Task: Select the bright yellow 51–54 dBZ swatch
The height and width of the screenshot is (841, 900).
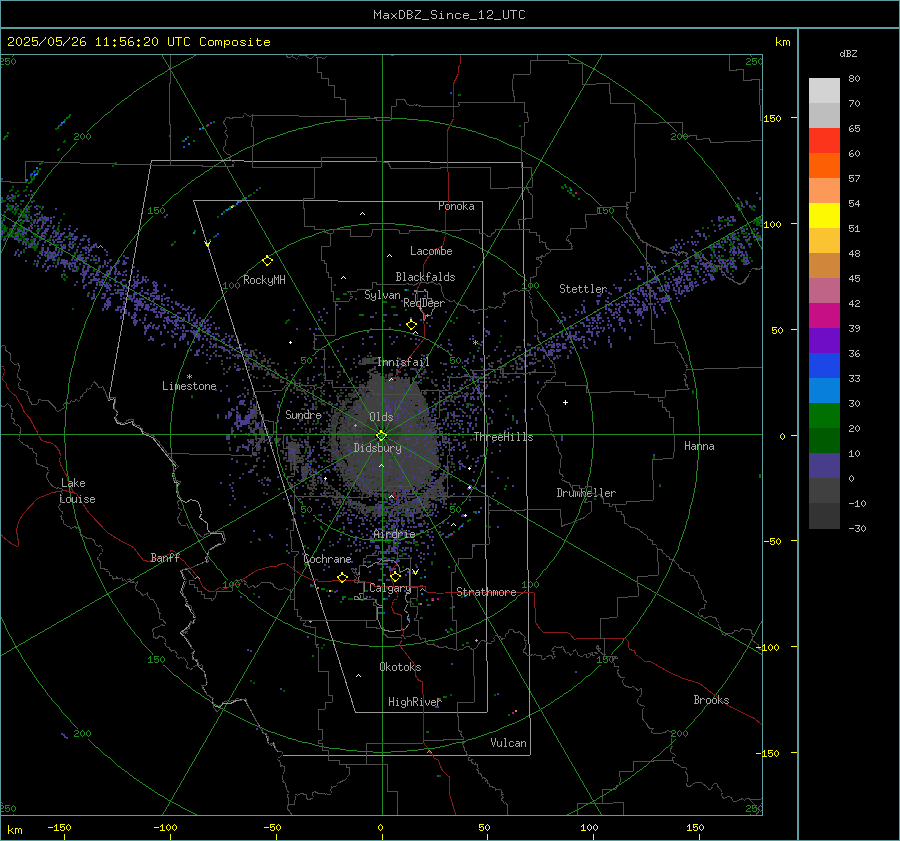Action: click(824, 216)
